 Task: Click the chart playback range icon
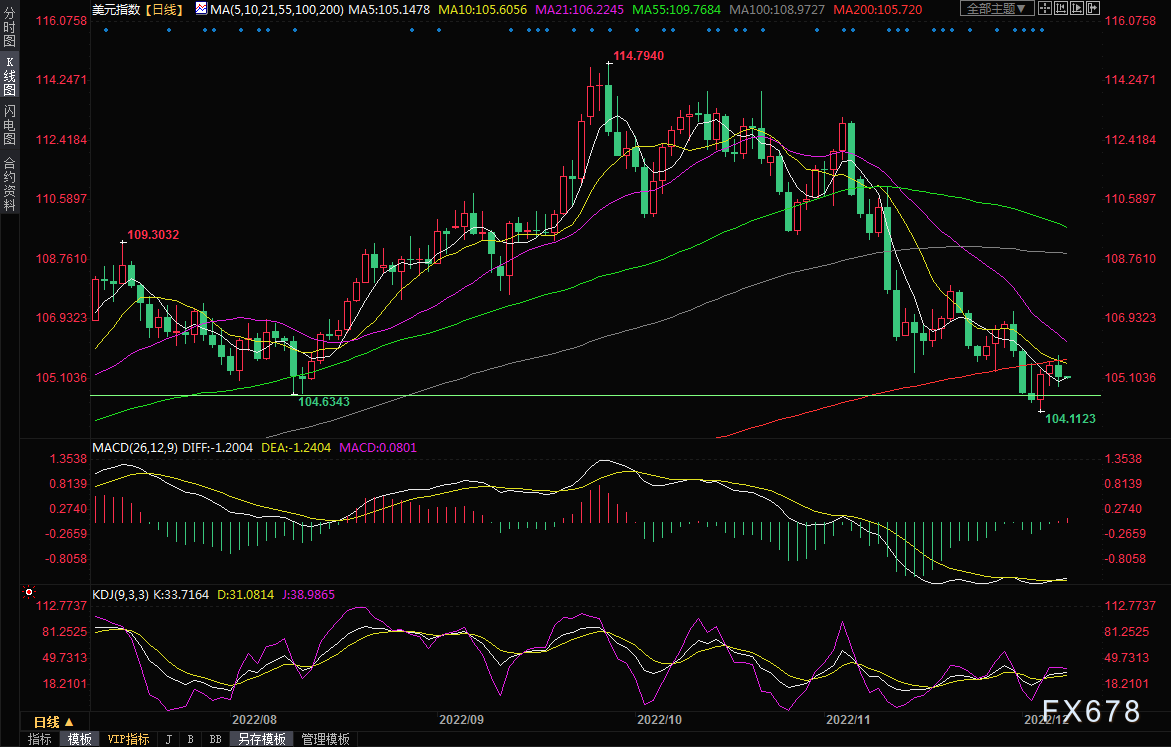coord(1077,9)
